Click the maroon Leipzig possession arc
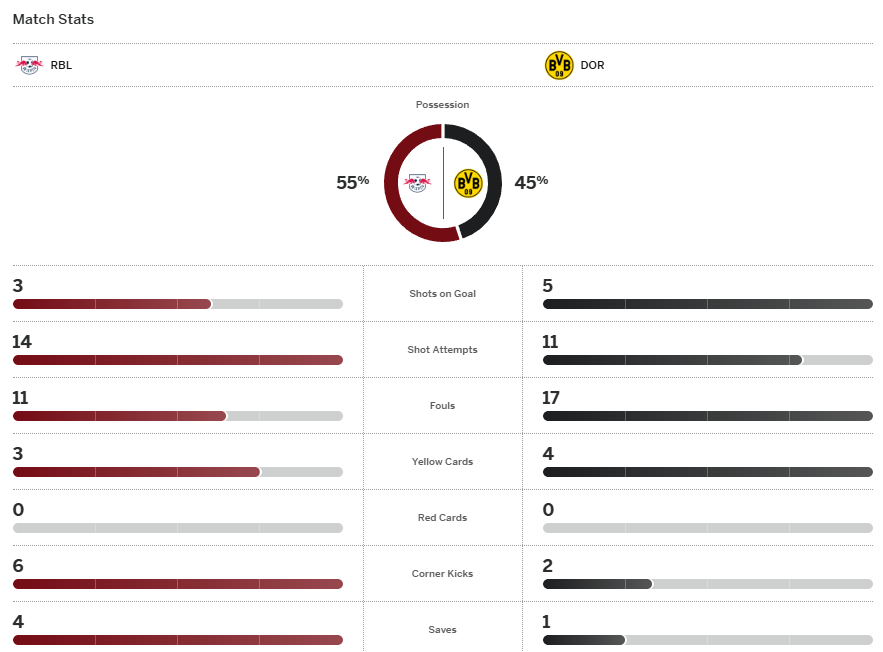Image resolution: width=883 pixels, height=652 pixels. pyautogui.click(x=394, y=190)
